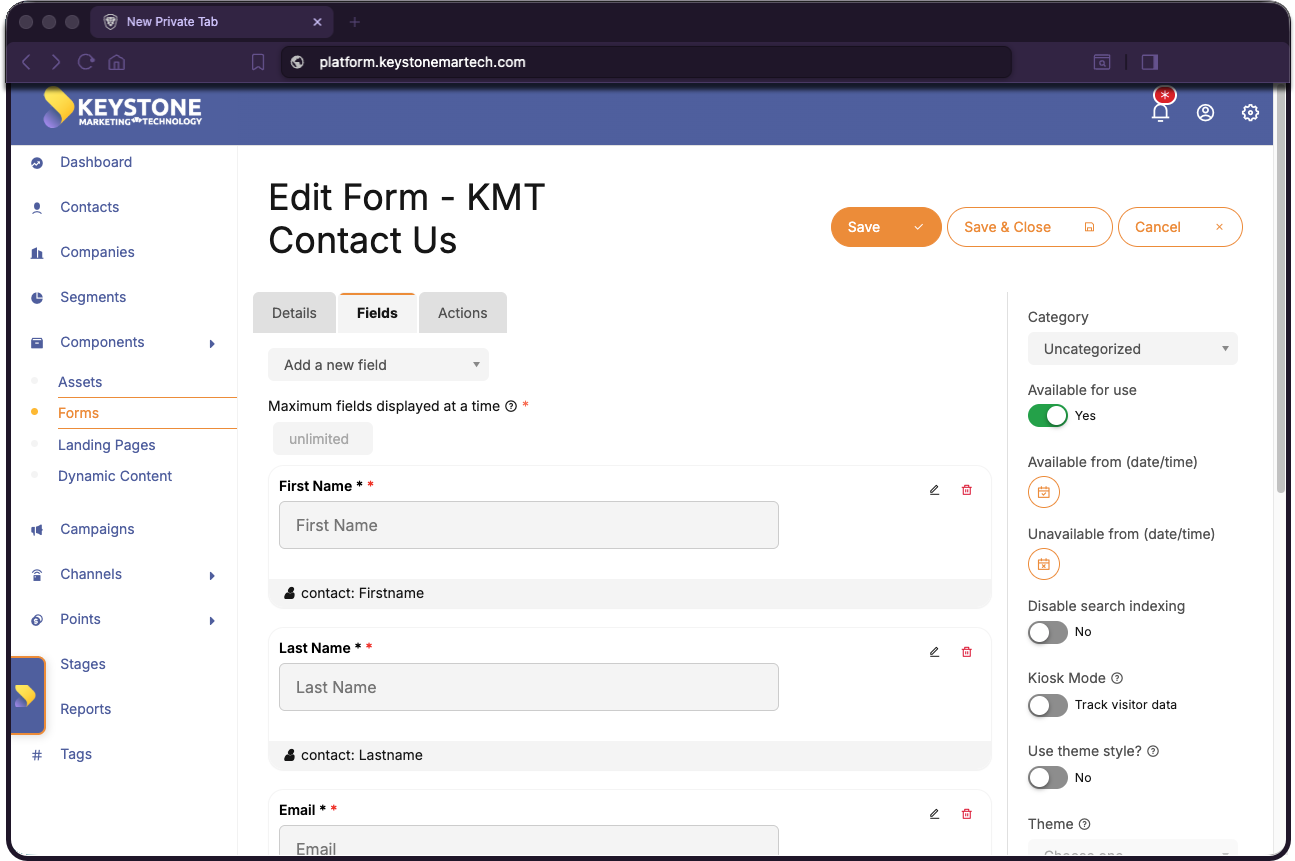The image size is (1295, 861).
Task: Open the notifications bell
Action: tap(1160, 113)
